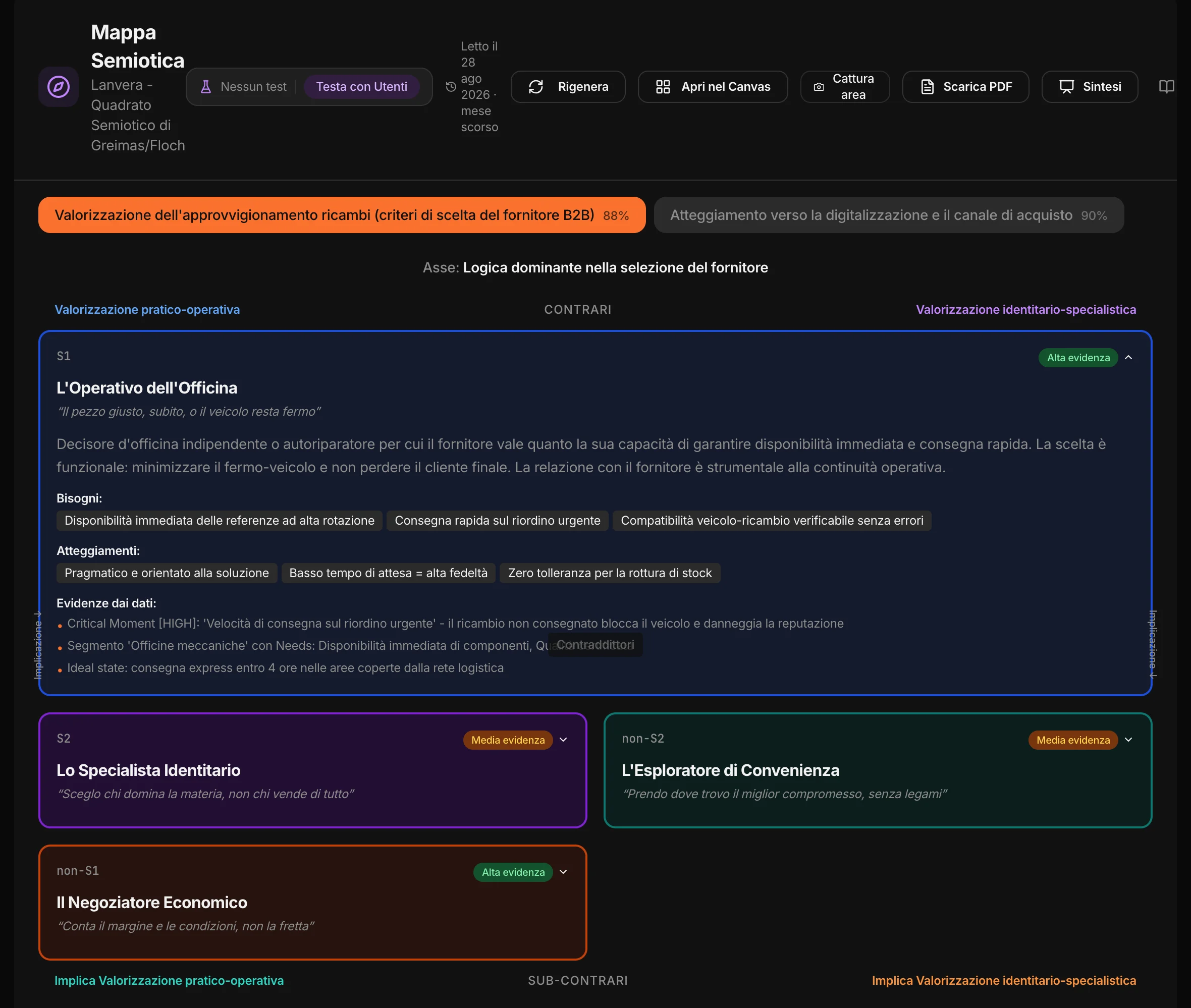1191x1008 pixels.
Task: Click the Valorizzazione identitario-specialistica label at top
Action: pyautogui.click(x=1026, y=310)
